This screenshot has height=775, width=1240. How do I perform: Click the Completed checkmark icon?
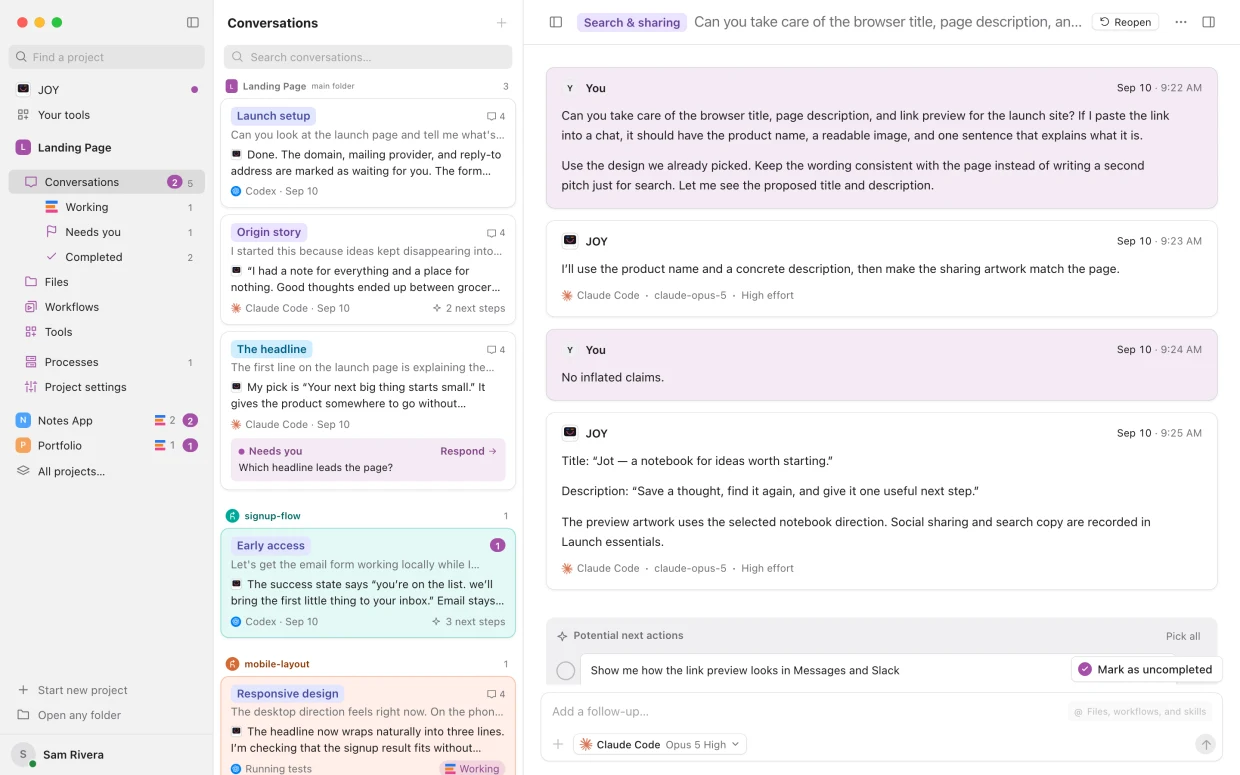coord(52,257)
